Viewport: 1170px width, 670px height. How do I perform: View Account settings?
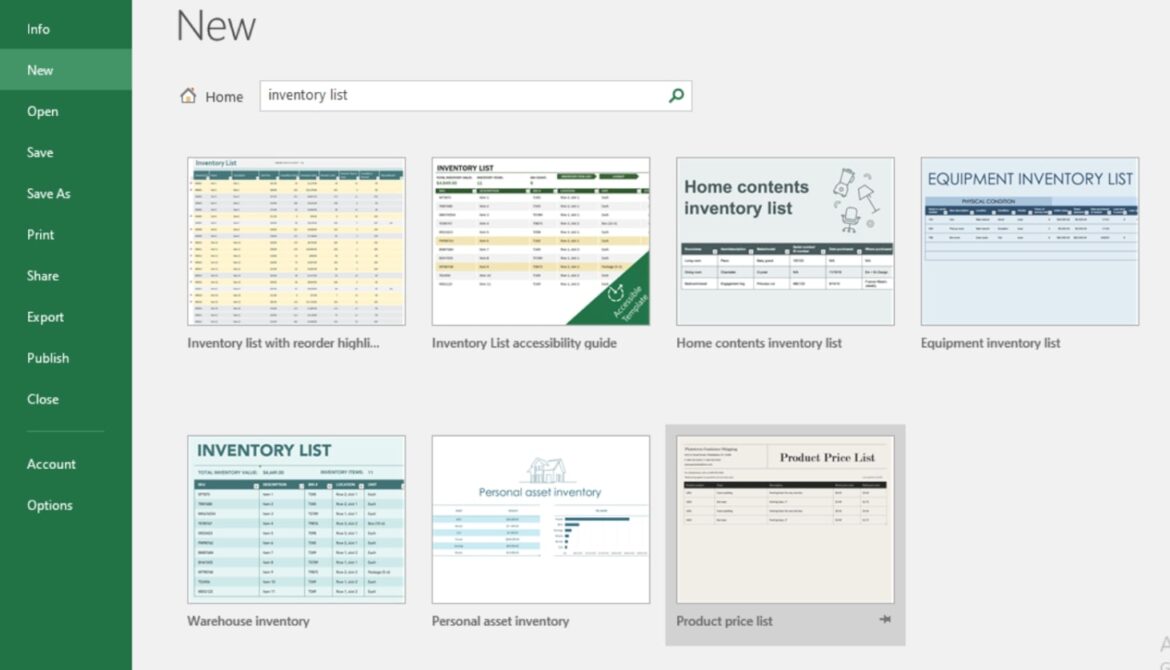pos(49,464)
